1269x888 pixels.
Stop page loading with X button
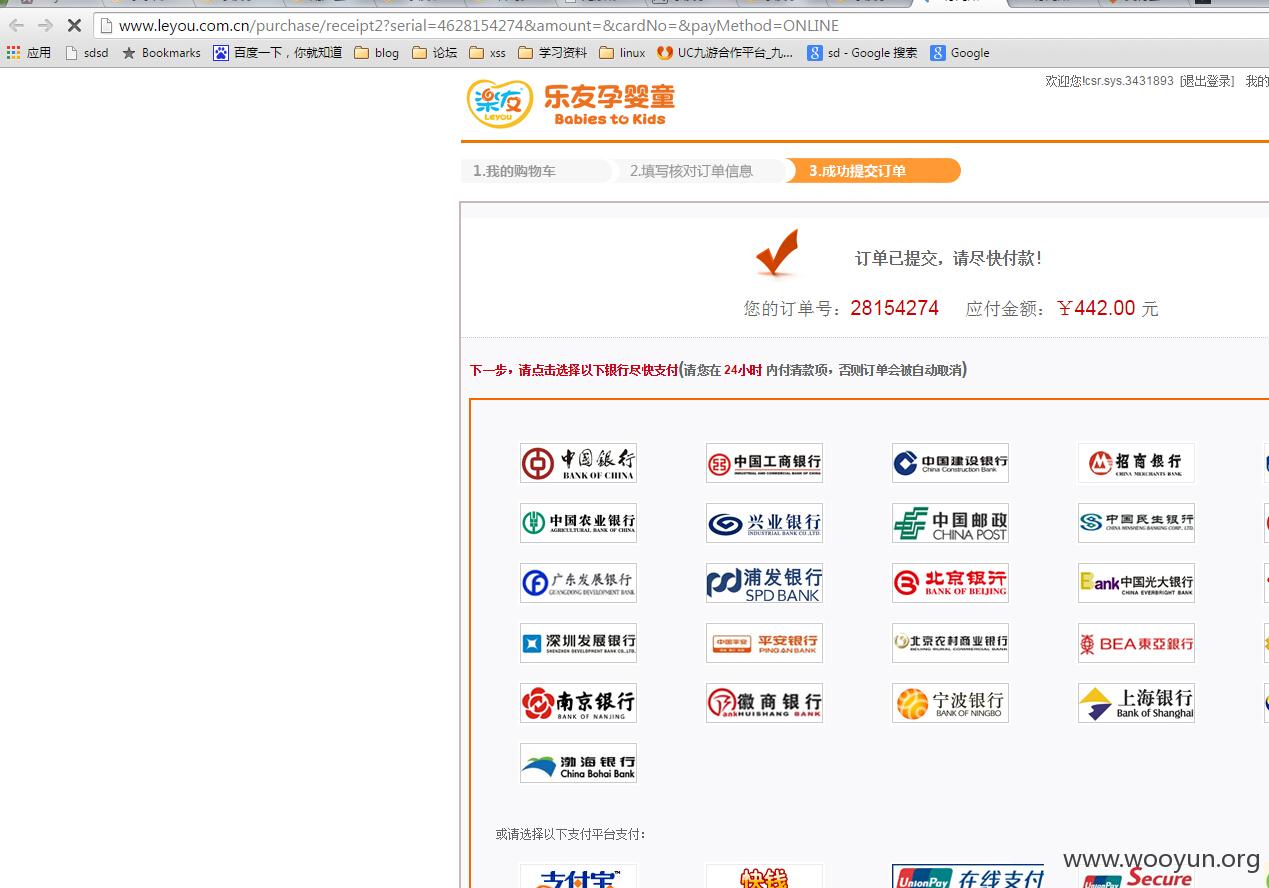(x=73, y=26)
